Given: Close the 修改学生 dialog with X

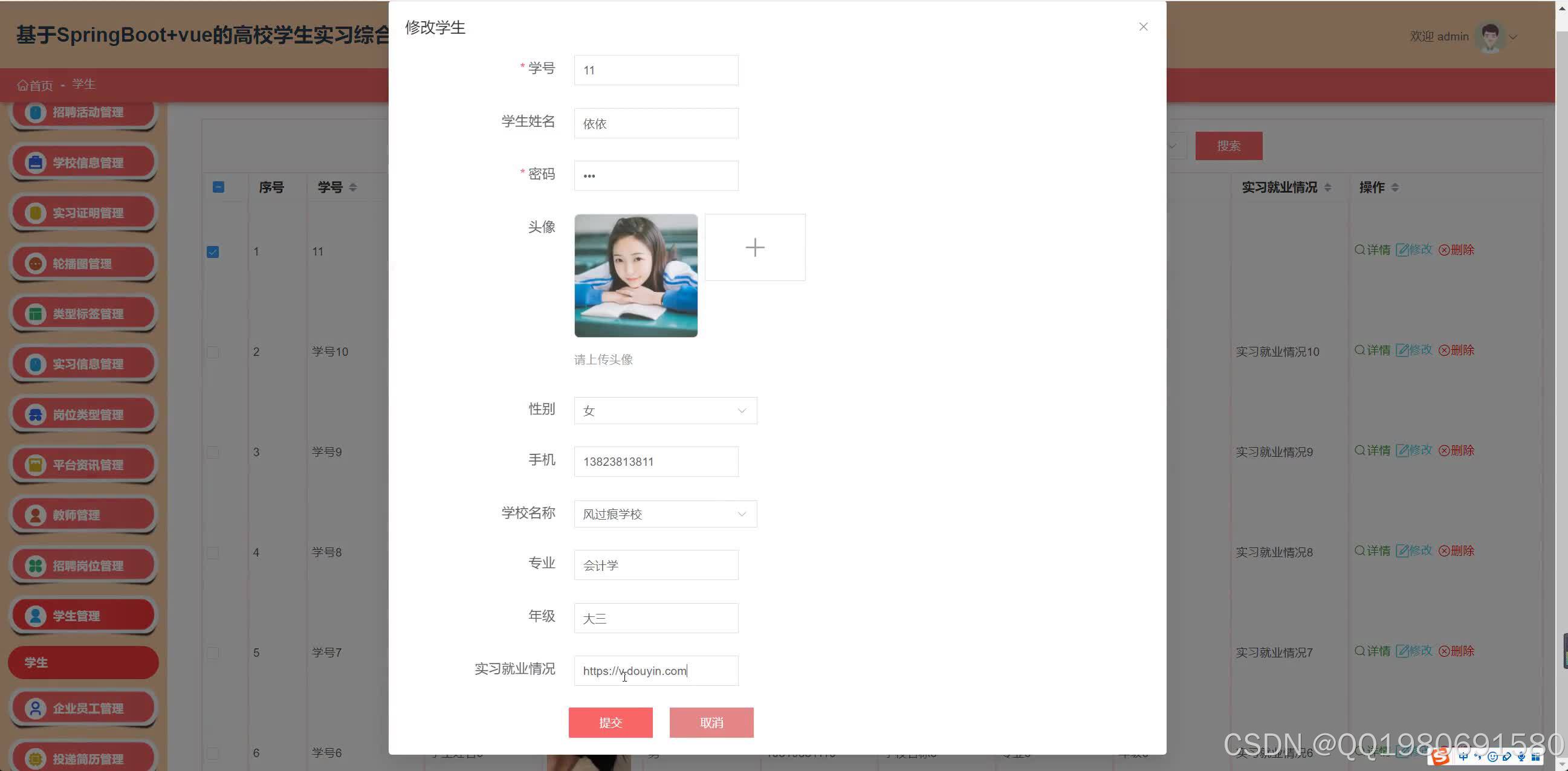Looking at the screenshot, I should click(1143, 27).
